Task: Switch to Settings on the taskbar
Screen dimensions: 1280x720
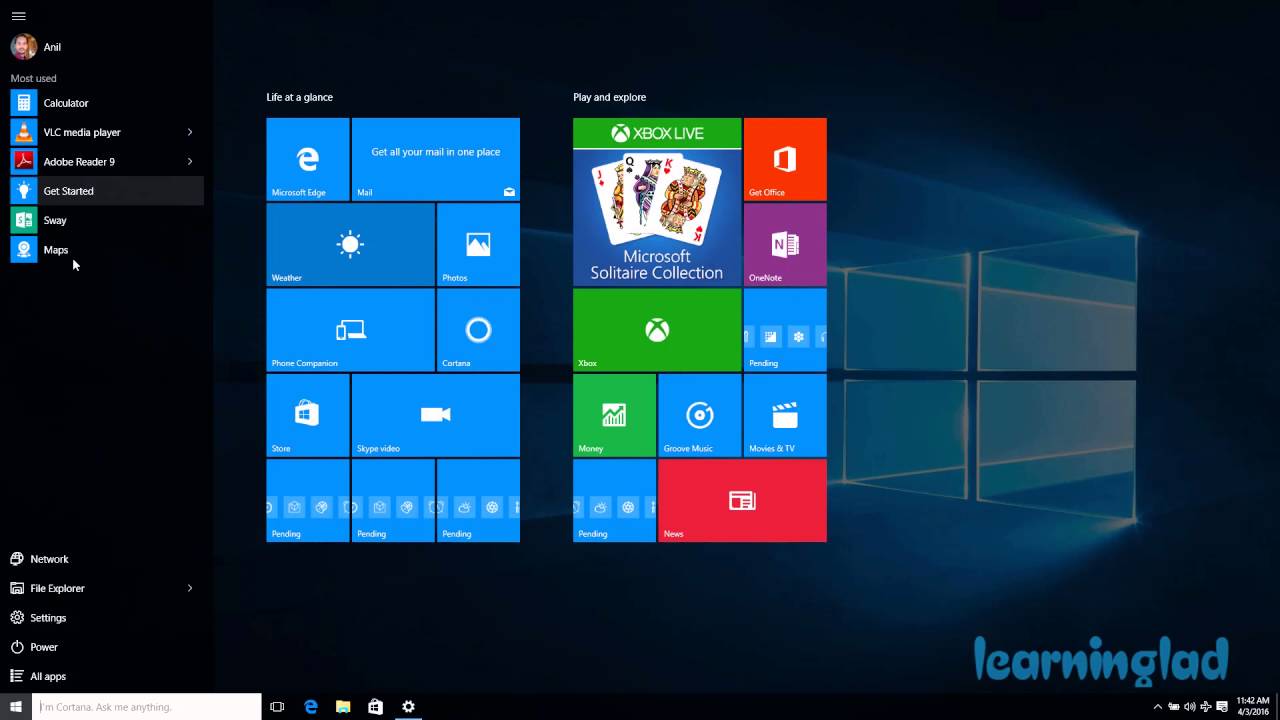Action: (x=408, y=706)
